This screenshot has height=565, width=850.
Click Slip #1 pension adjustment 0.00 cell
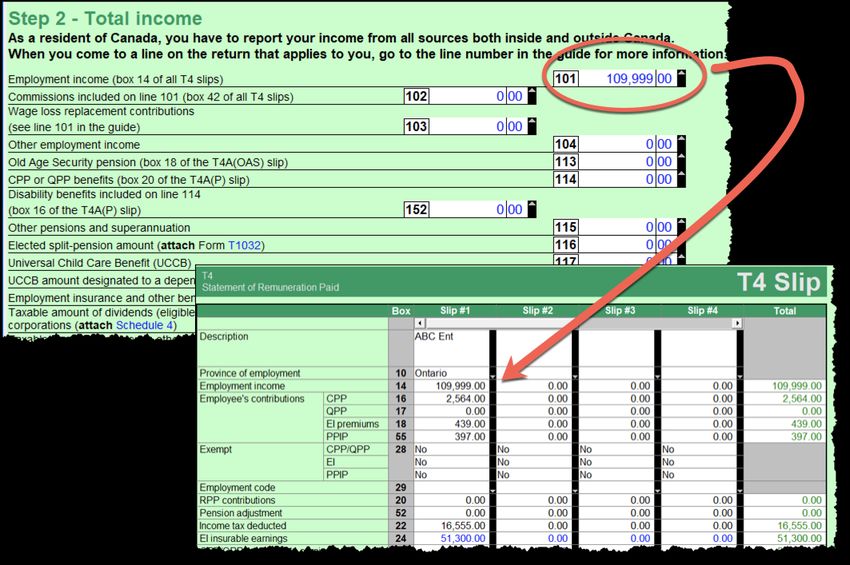[x=451, y=513]
